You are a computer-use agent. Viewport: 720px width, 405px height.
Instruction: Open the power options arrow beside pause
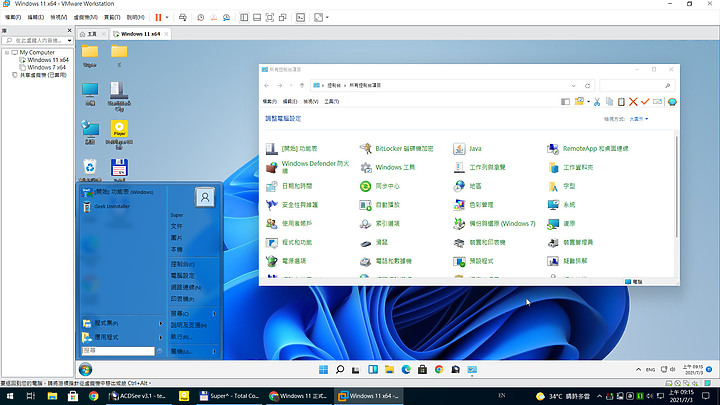pos(167,17)
